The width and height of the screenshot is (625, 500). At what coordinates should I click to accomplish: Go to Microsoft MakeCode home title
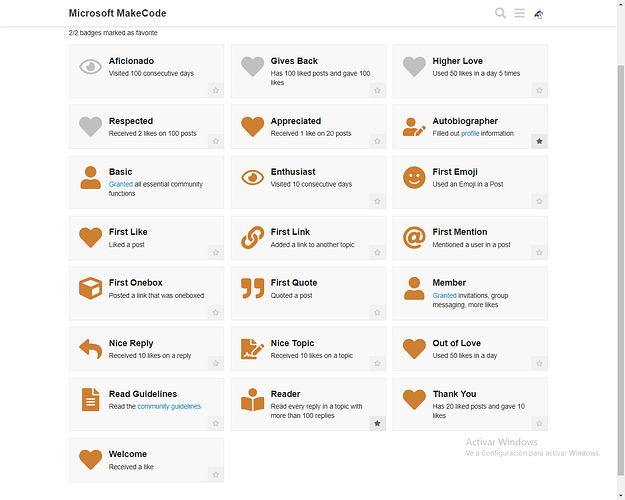[118, 13]
